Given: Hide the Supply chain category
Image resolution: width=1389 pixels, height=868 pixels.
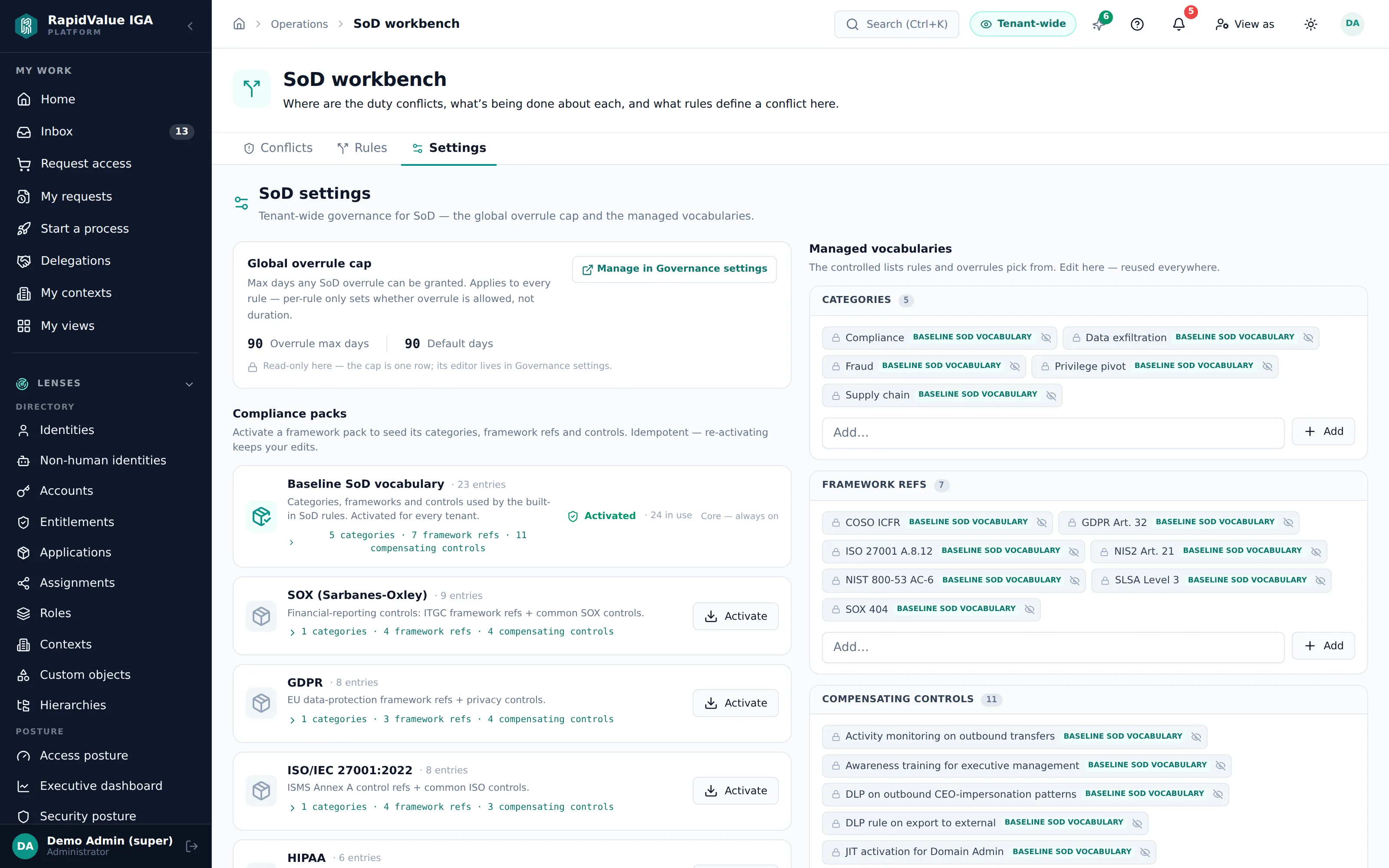Looking at the screenshot, I should point(1051,395).
